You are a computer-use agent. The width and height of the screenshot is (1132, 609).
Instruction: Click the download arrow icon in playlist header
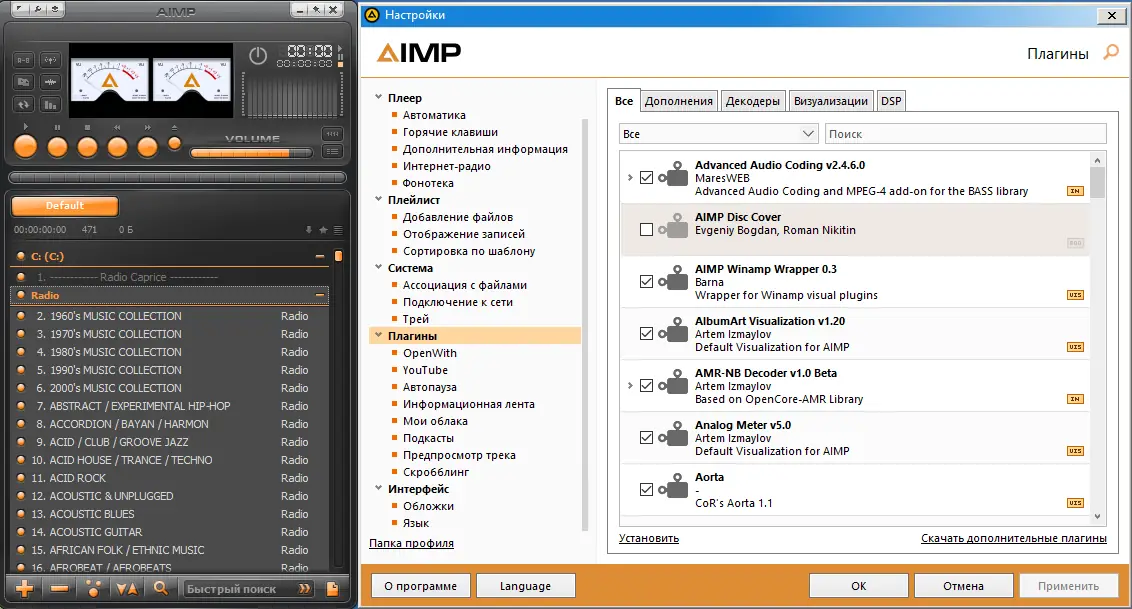pyautogui.click(x=309, y=229)
